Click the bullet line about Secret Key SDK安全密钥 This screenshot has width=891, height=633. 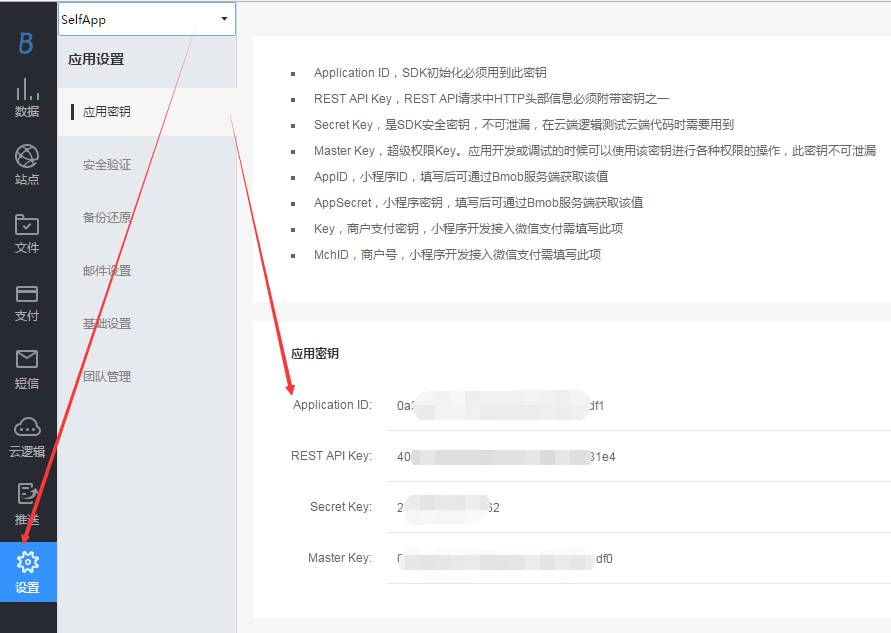pyautogui.click(x=524, y=124)
